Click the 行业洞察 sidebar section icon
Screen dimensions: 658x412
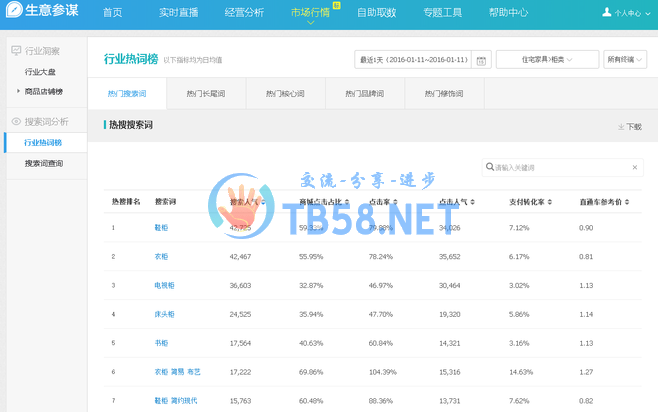point(16,50)
